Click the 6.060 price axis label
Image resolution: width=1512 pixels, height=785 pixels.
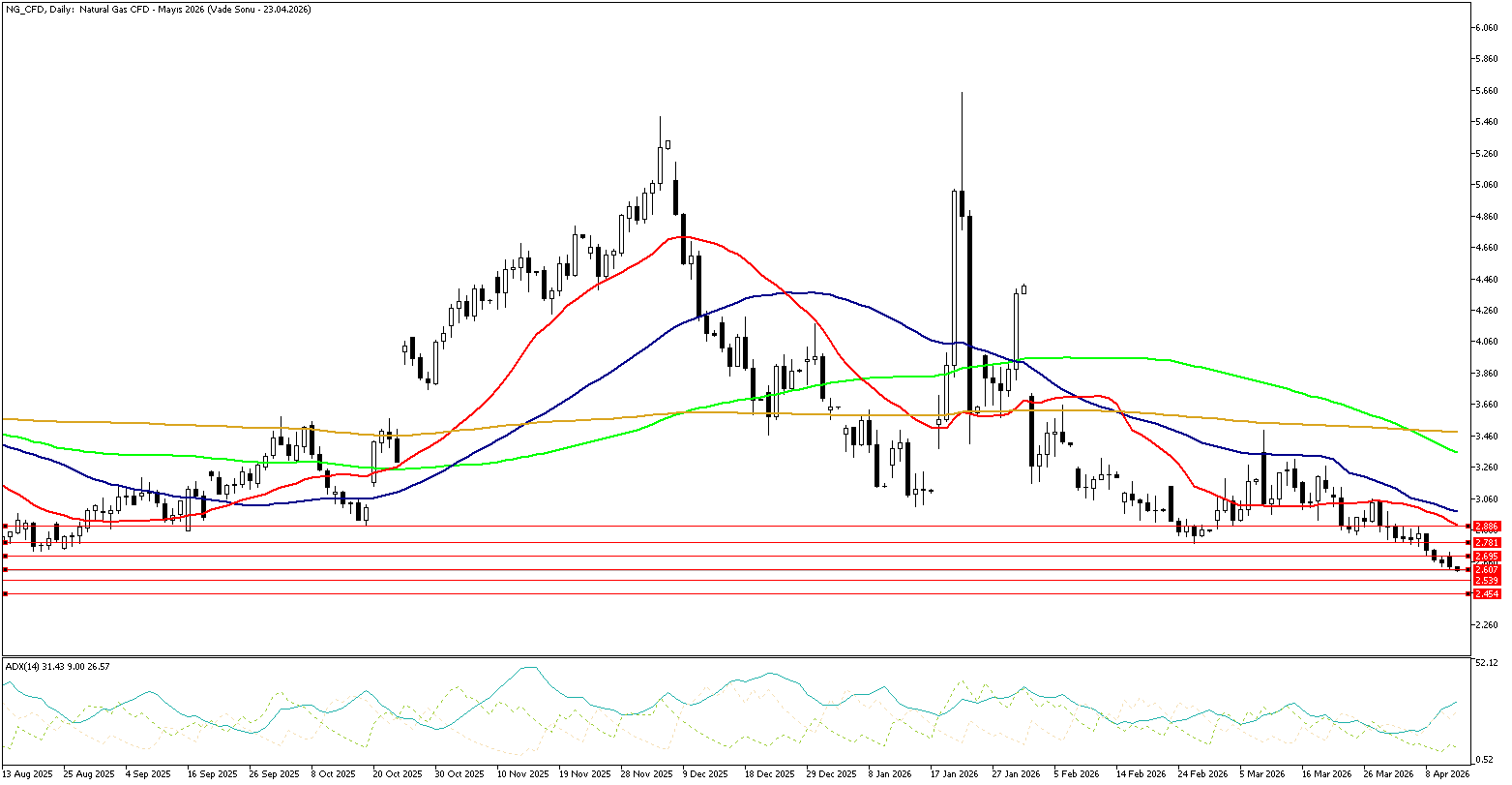pos(1487,27)
